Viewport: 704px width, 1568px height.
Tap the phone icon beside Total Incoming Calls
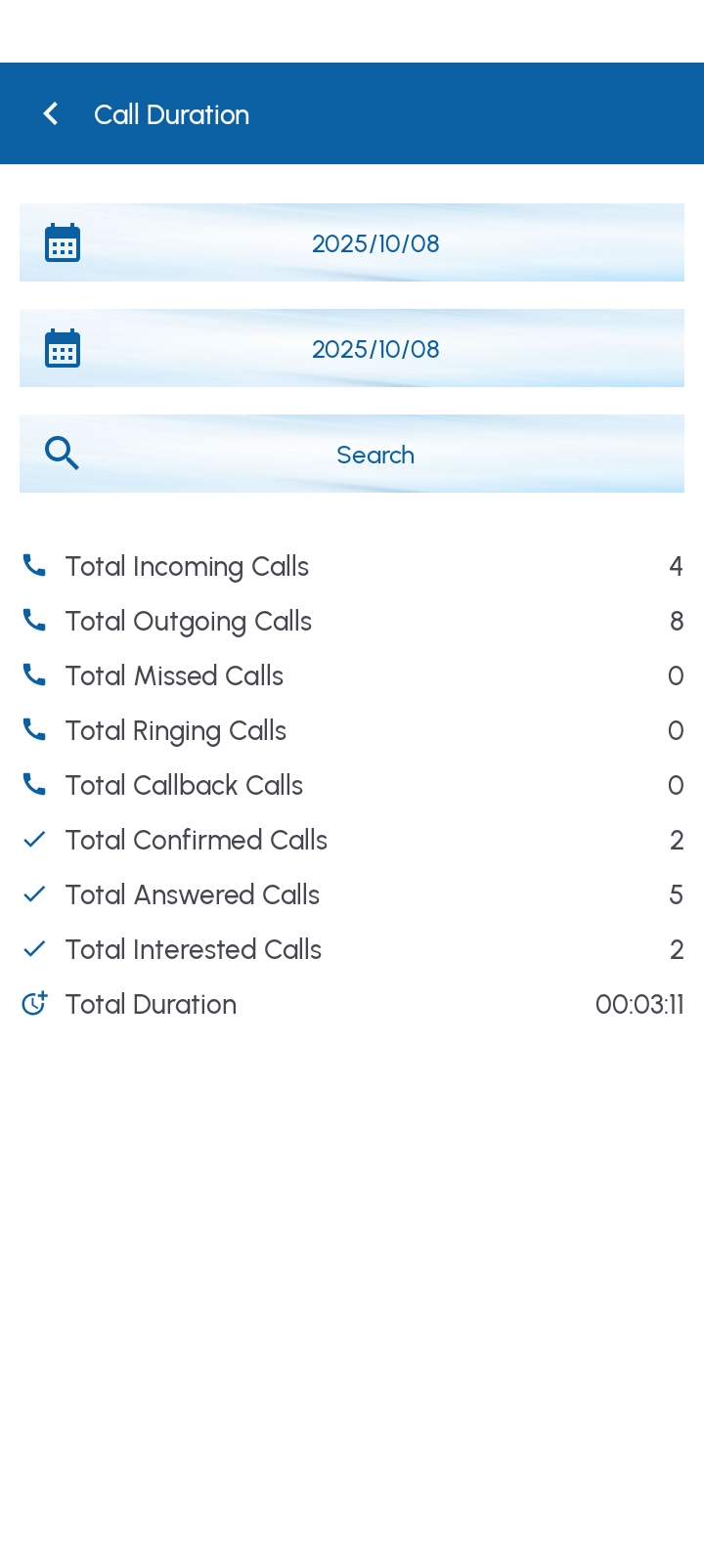34,566
